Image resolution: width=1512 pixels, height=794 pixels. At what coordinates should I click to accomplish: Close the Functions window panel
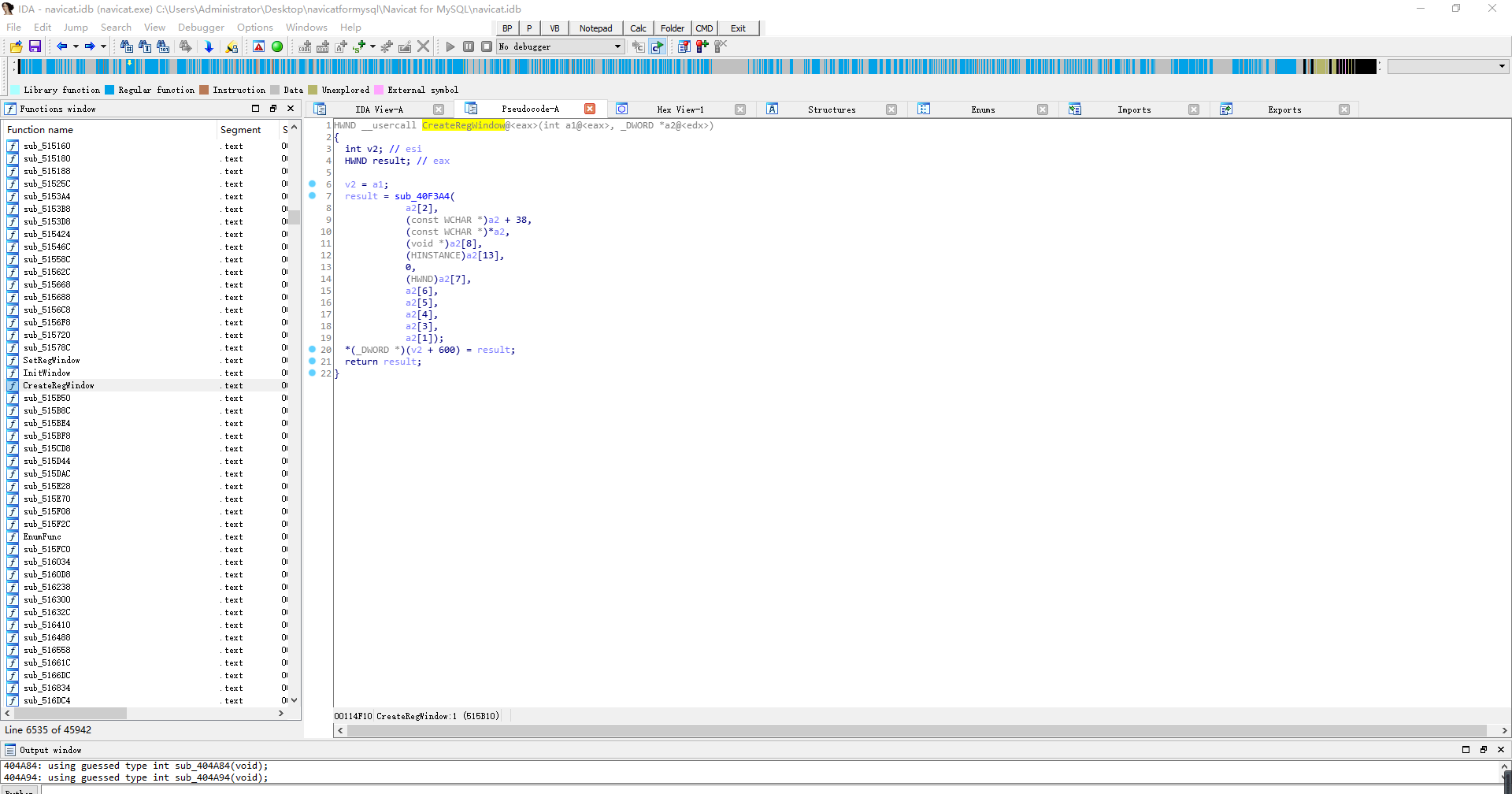[x=291, y=109]
